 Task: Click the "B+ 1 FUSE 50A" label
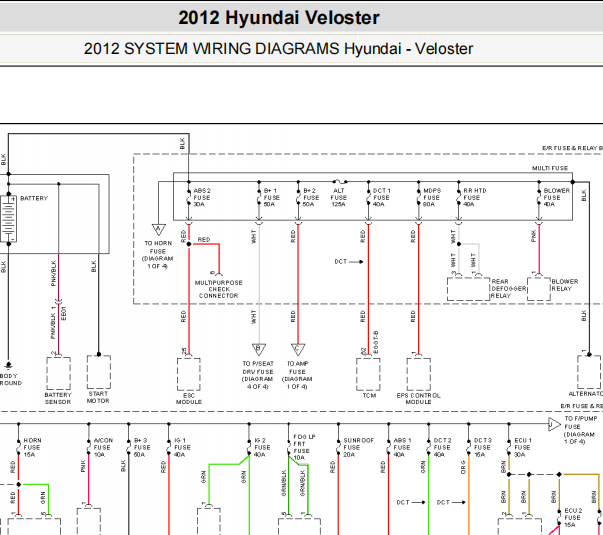272,197
